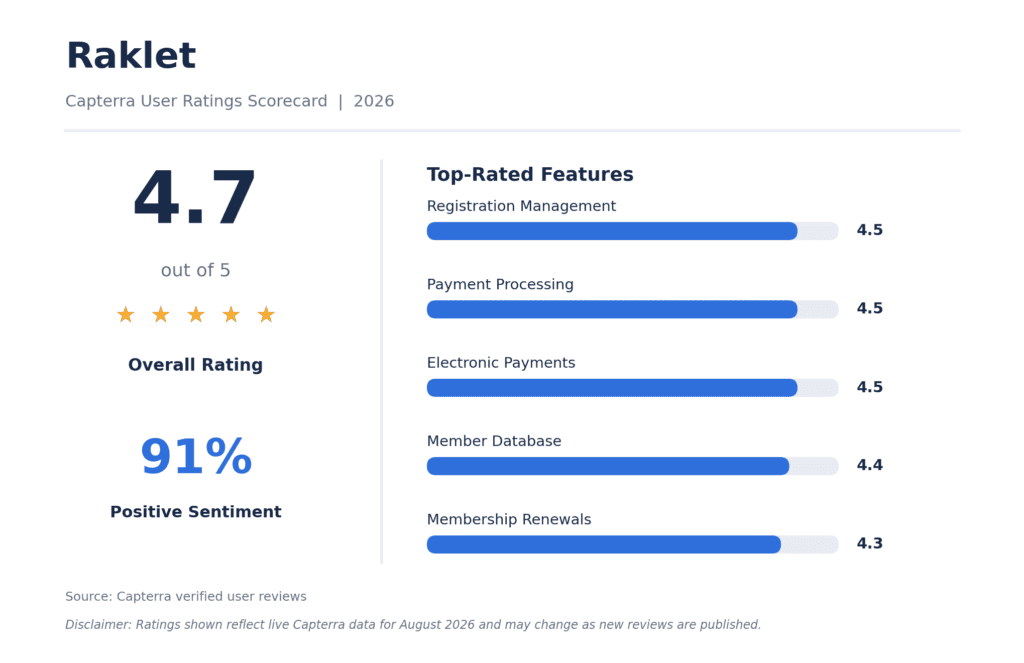
Task: Click the Membership Renewals rating bar
Action: [632, 544]
